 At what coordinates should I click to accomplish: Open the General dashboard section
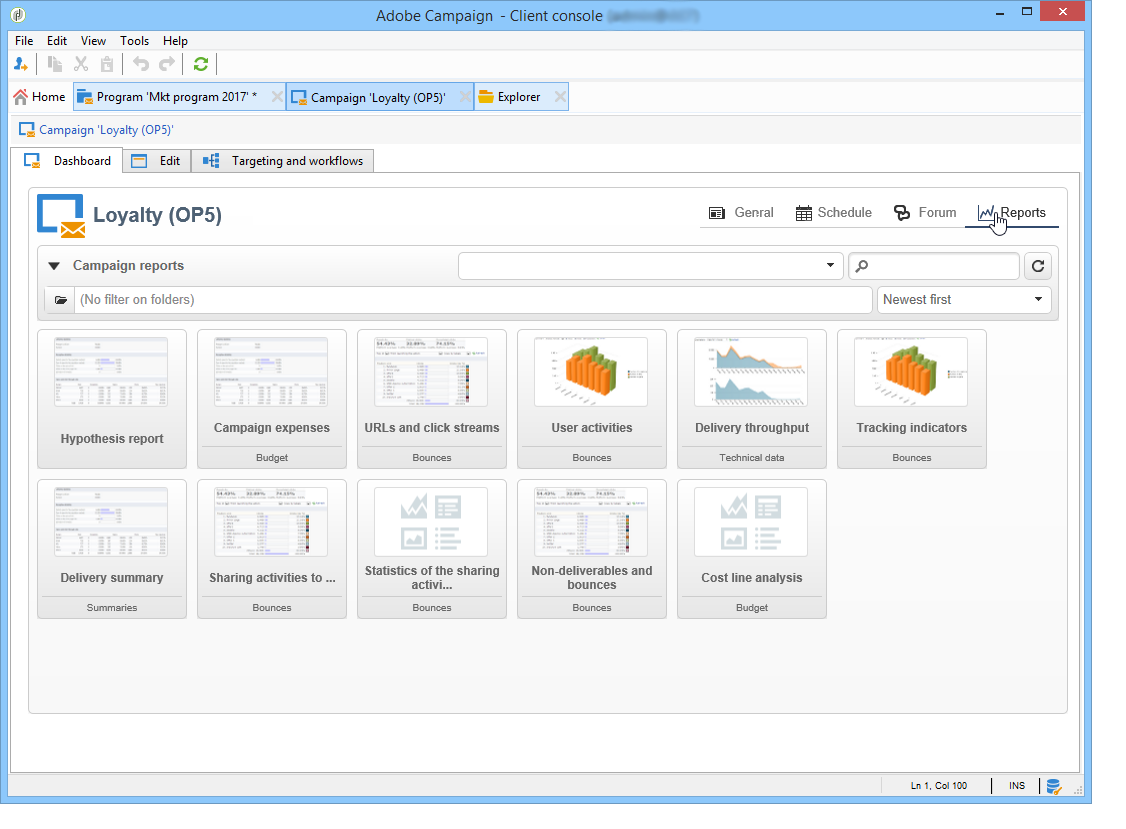click(740, 213)
